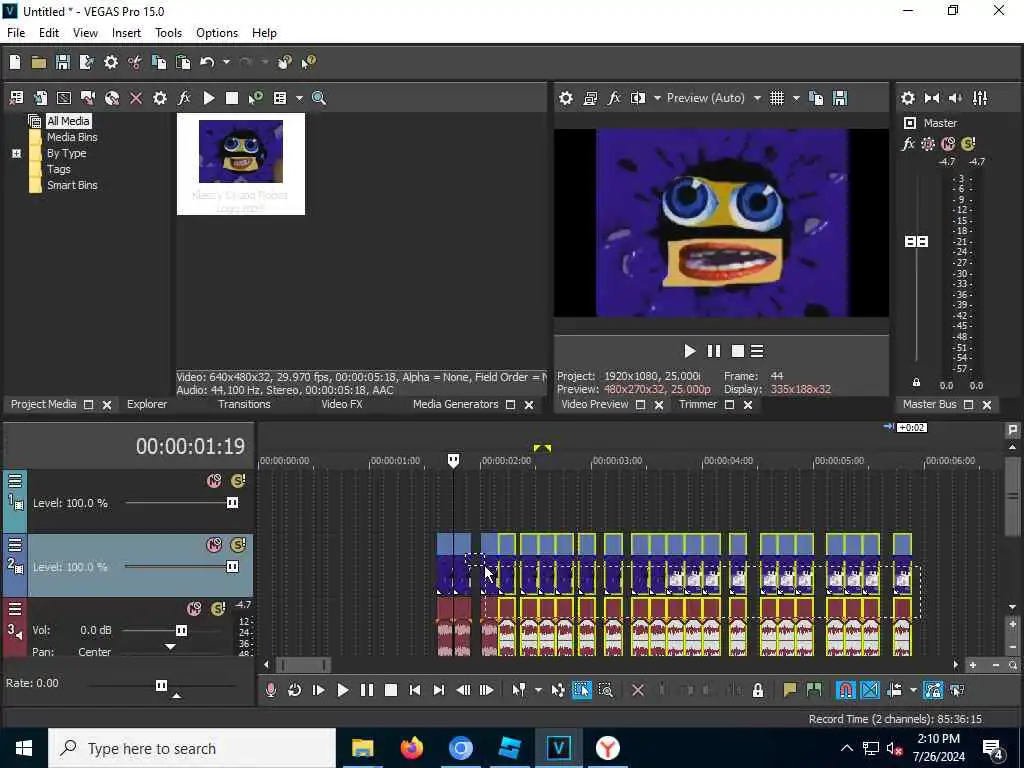This screenshot has width=1024, height=768.
Task: Save the preview snapshot to file
Action: tap(840, 98)
